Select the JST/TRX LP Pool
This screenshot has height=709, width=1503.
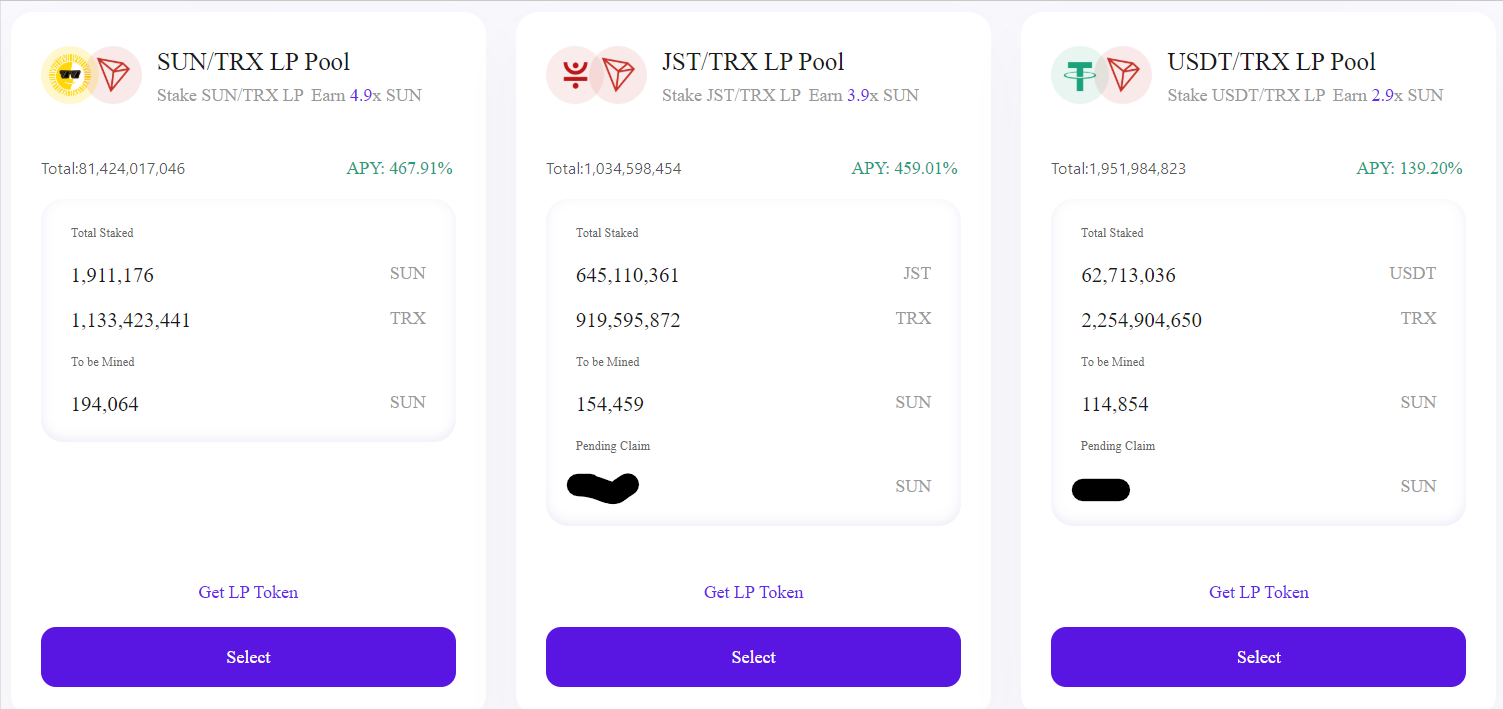(x=753, y=657)
